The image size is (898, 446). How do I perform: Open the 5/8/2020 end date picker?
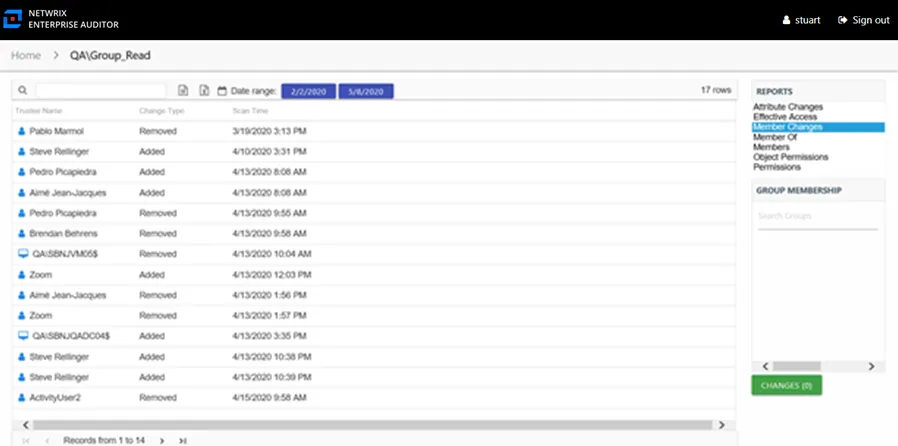coord(366,91)
